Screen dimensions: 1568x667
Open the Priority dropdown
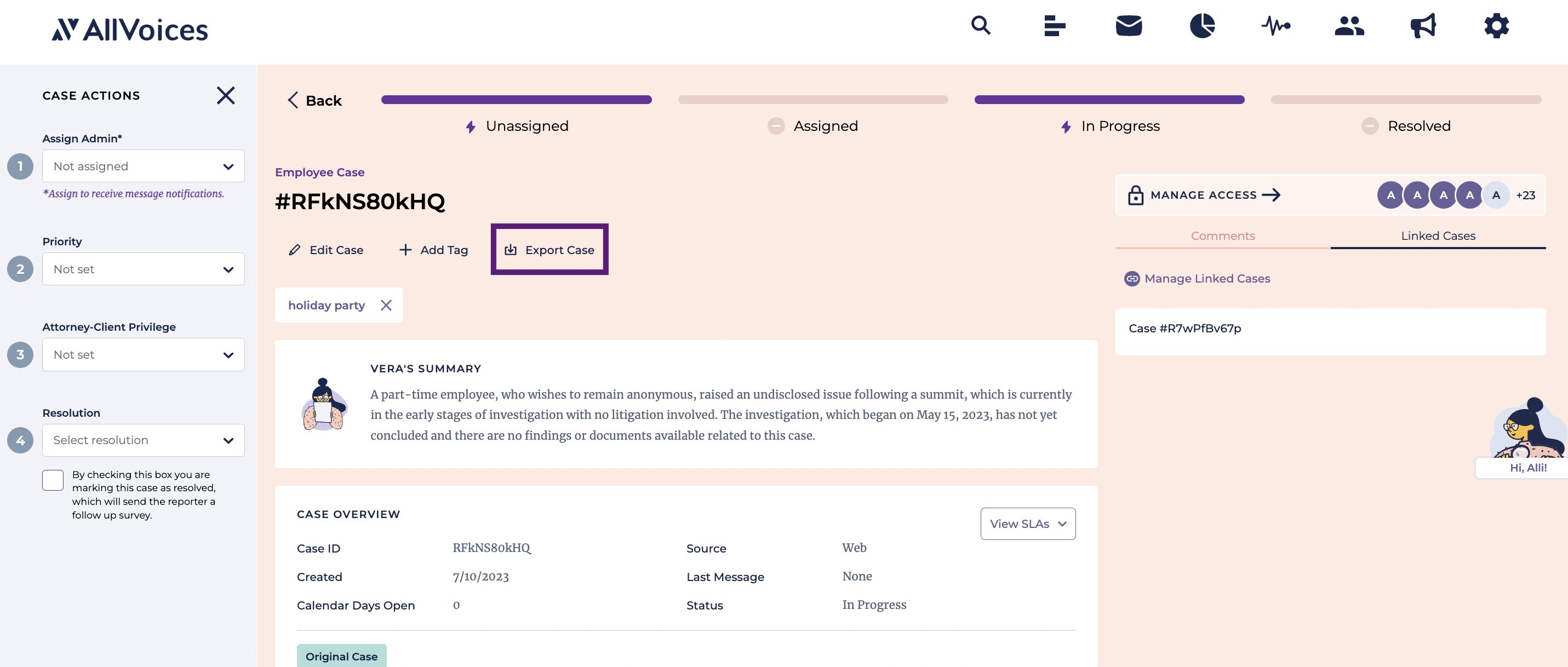pyautogui.click(x=143, y=269)
